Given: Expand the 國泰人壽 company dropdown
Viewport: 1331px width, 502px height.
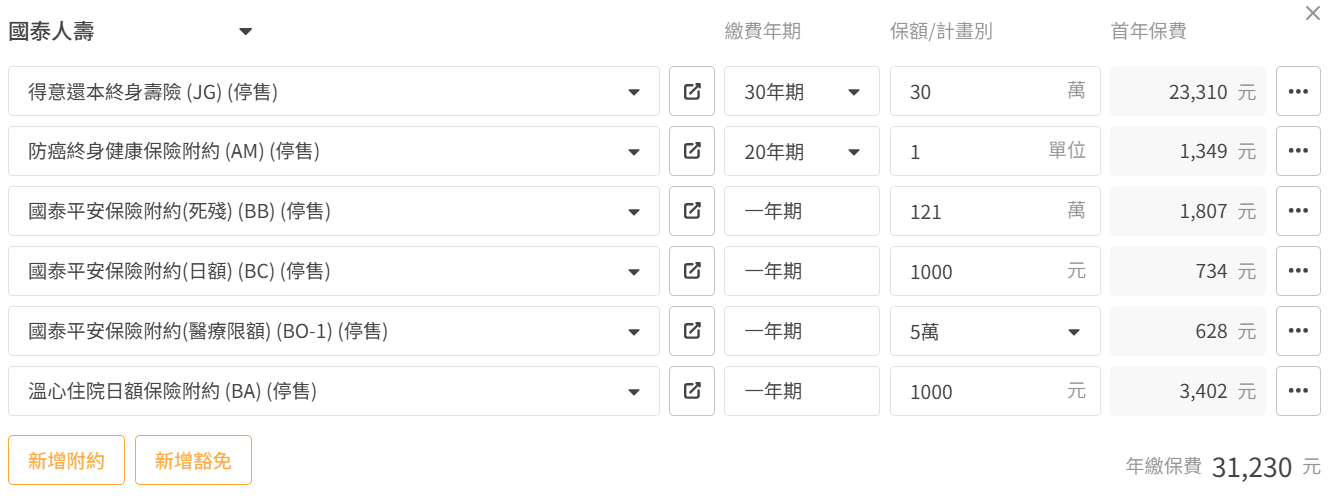Looking at the screenshot, I should pos(245,32).
